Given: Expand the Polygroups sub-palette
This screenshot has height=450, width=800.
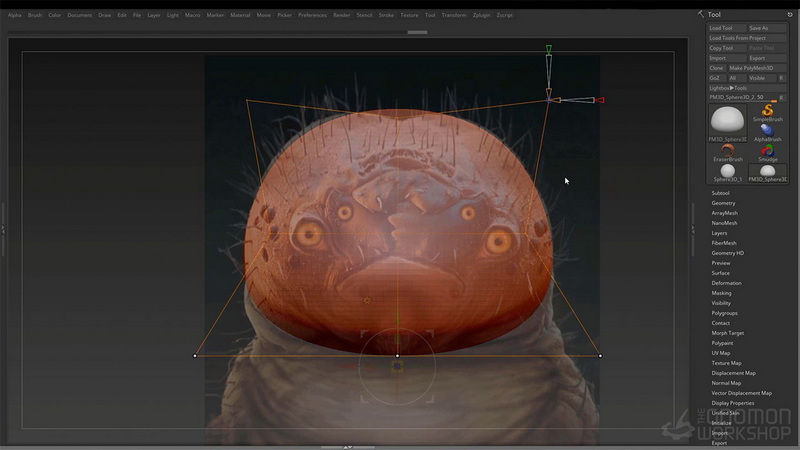Looking at the screenshot, I should coord(724,313).
